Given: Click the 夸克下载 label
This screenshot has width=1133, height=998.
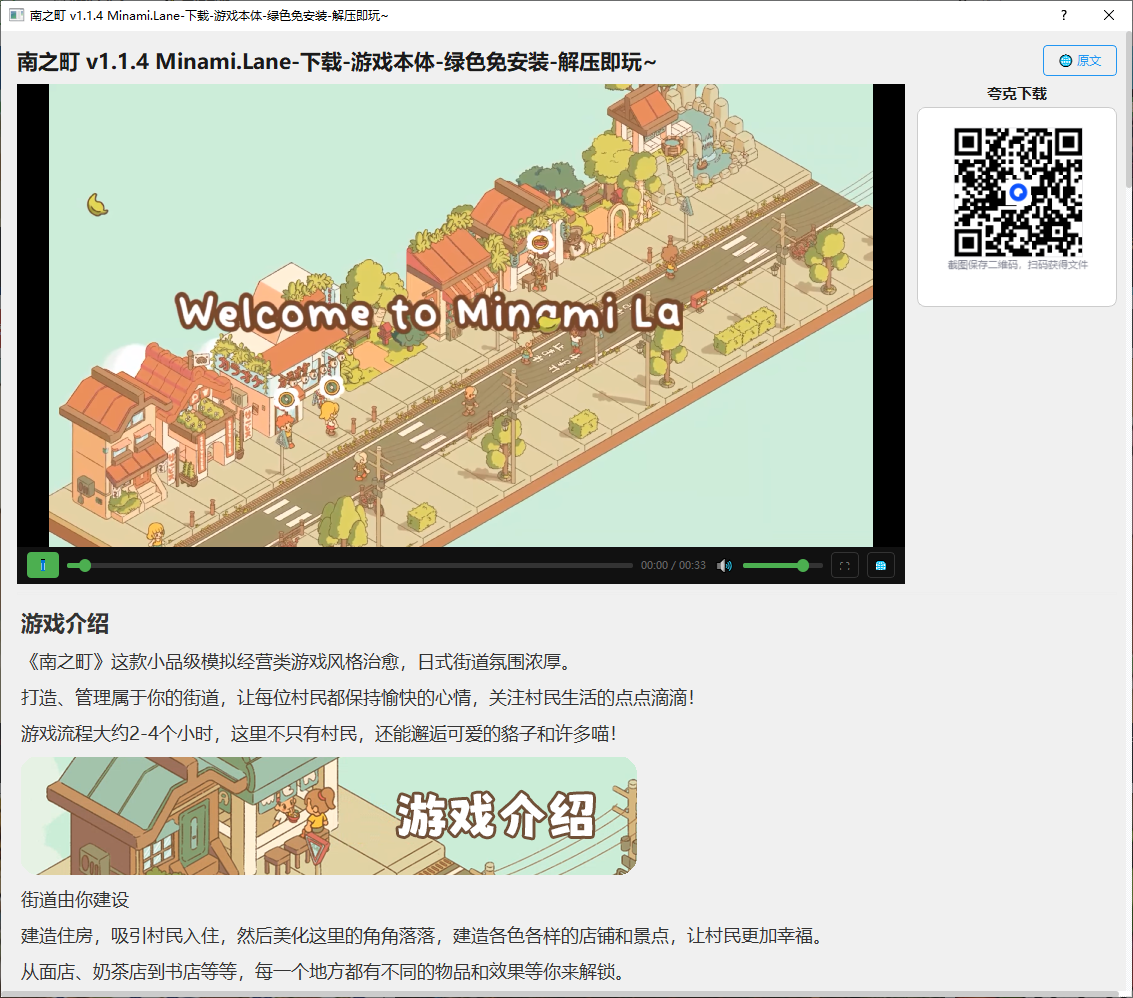Looking at the screenshot, I should 1017,93.
